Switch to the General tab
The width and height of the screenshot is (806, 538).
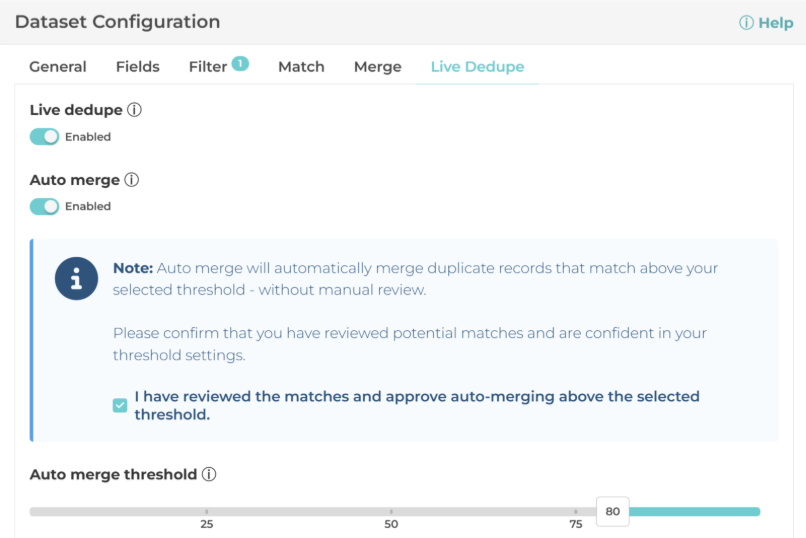[x=58, y=67]
